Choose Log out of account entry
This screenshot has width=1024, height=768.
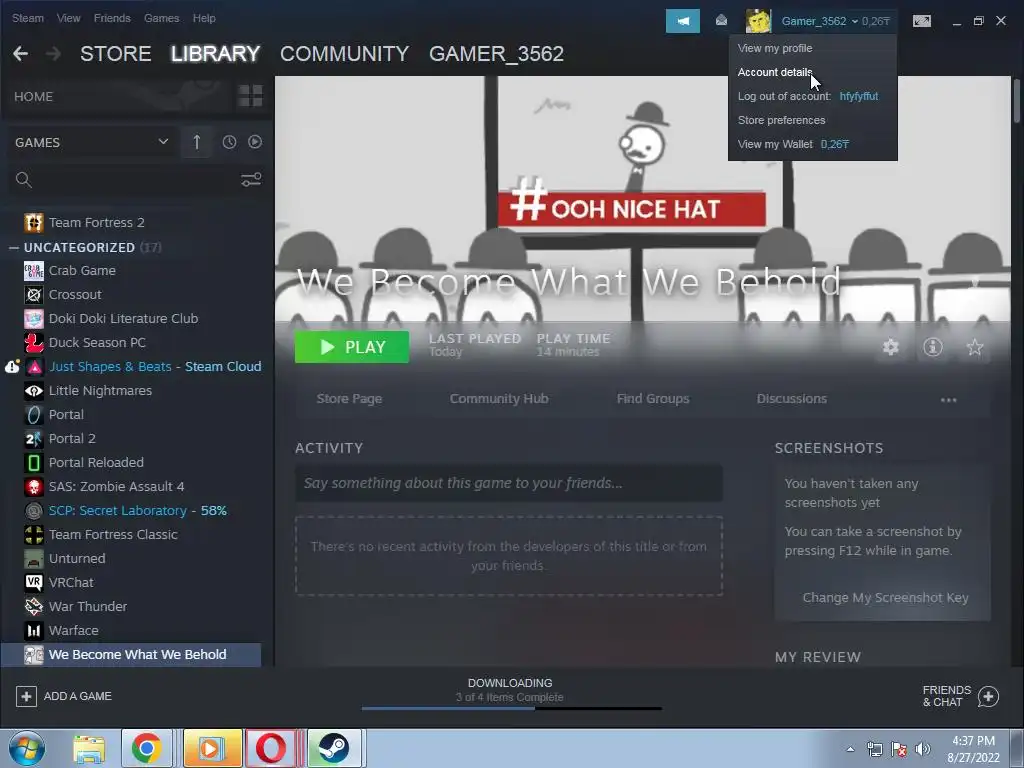[x=808, y=96]
